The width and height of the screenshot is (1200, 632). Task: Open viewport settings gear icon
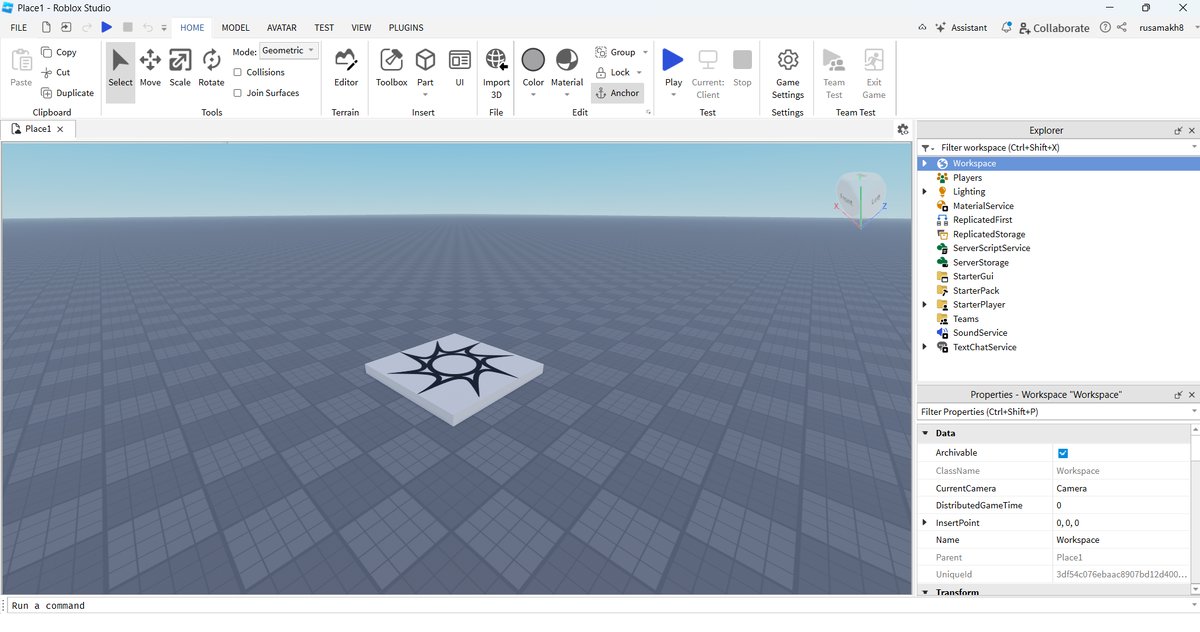pyautogui.click(x=903, y=129)
